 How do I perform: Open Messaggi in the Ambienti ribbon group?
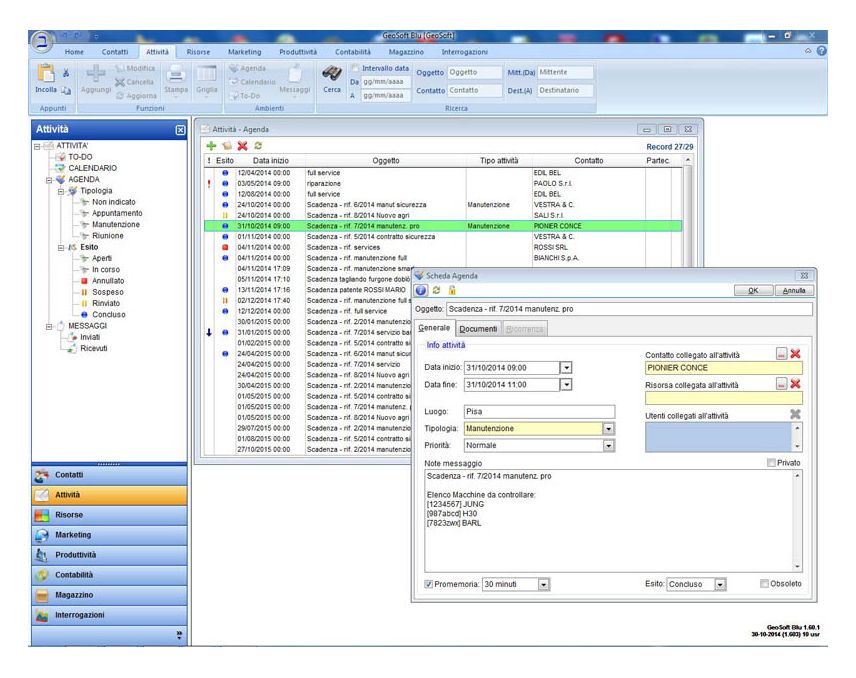point(295,79)
